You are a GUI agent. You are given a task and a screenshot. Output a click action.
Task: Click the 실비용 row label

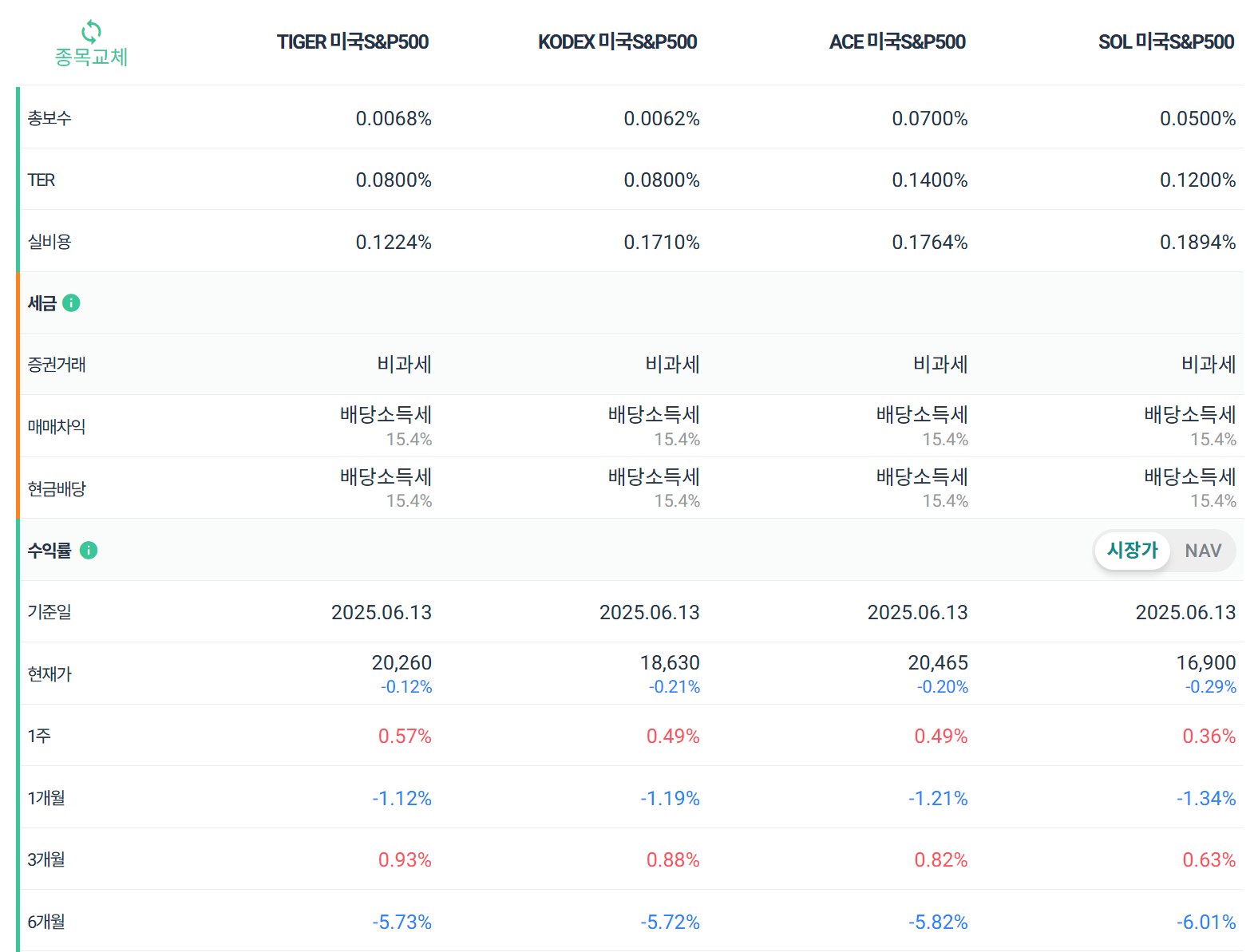tap(49, 242)
